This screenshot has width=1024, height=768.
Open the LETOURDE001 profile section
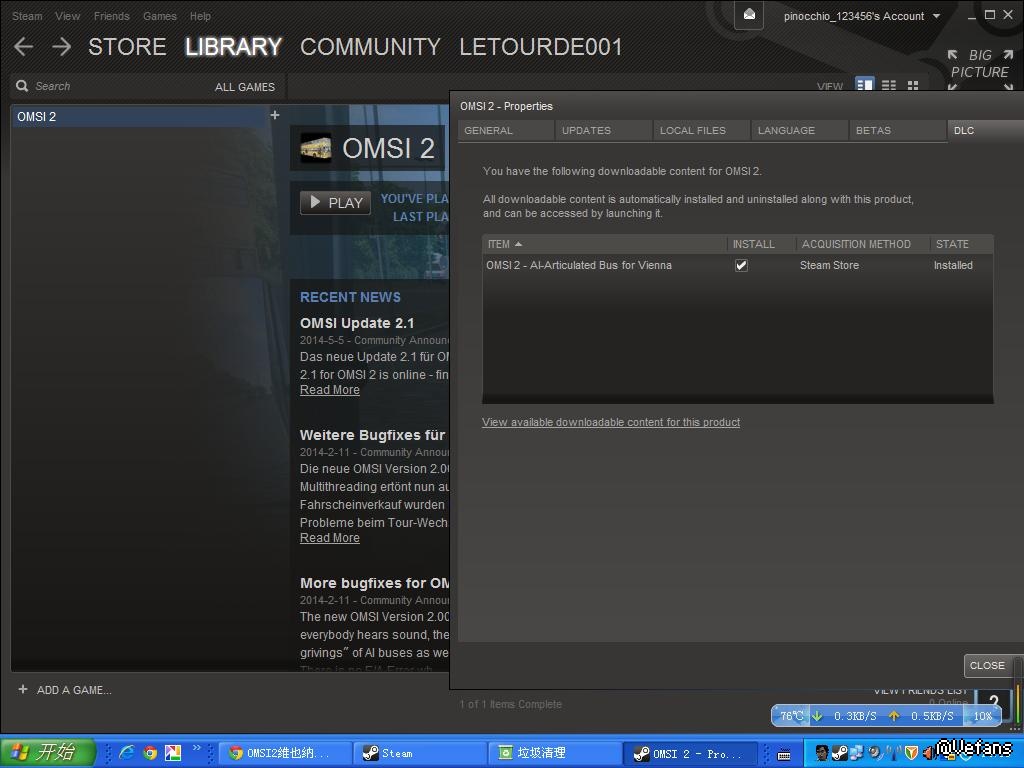click(541, 46)
